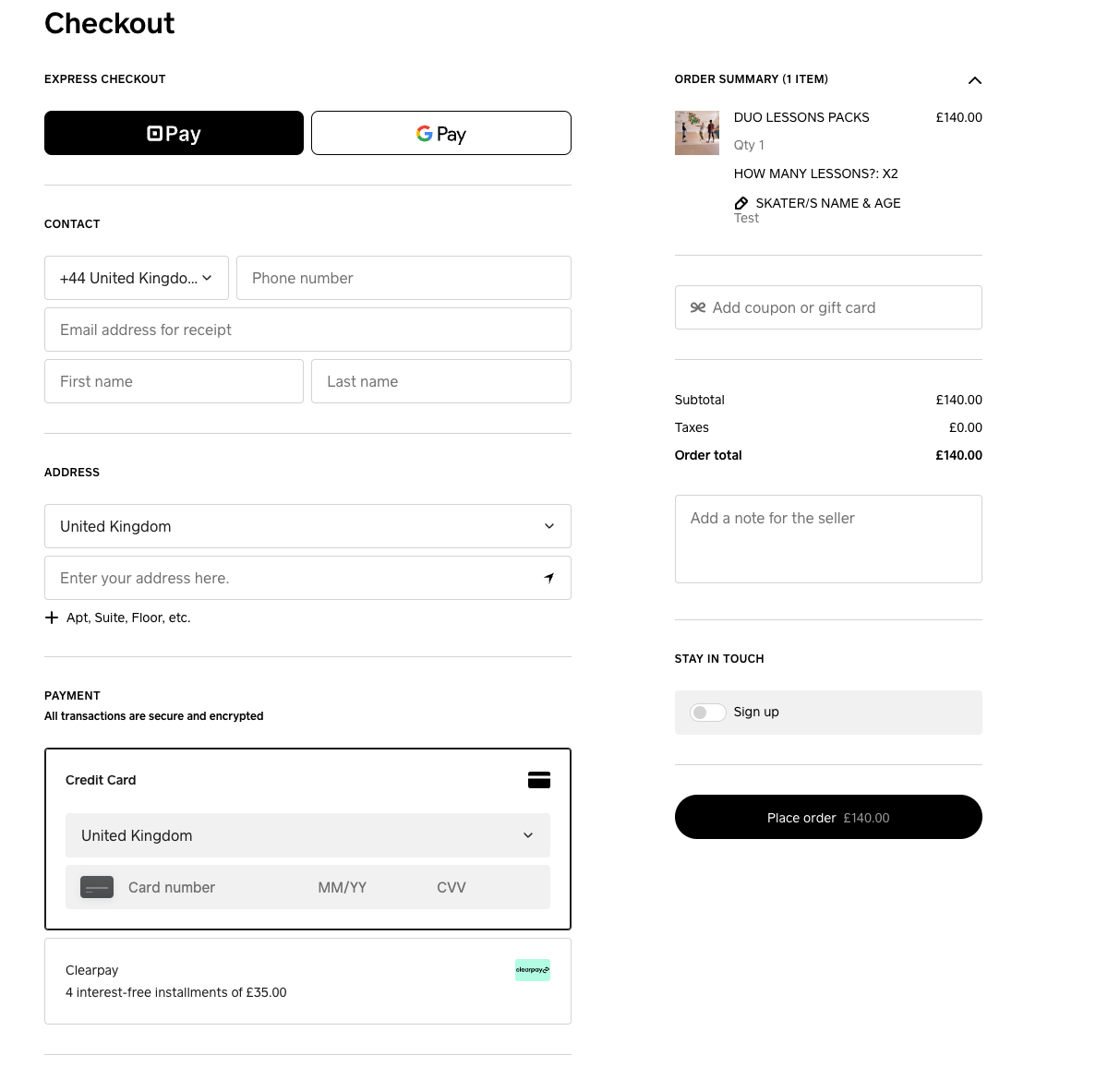
Task: Click the pencil icon next to SKATER/S NAME
Action: (741, 203)
